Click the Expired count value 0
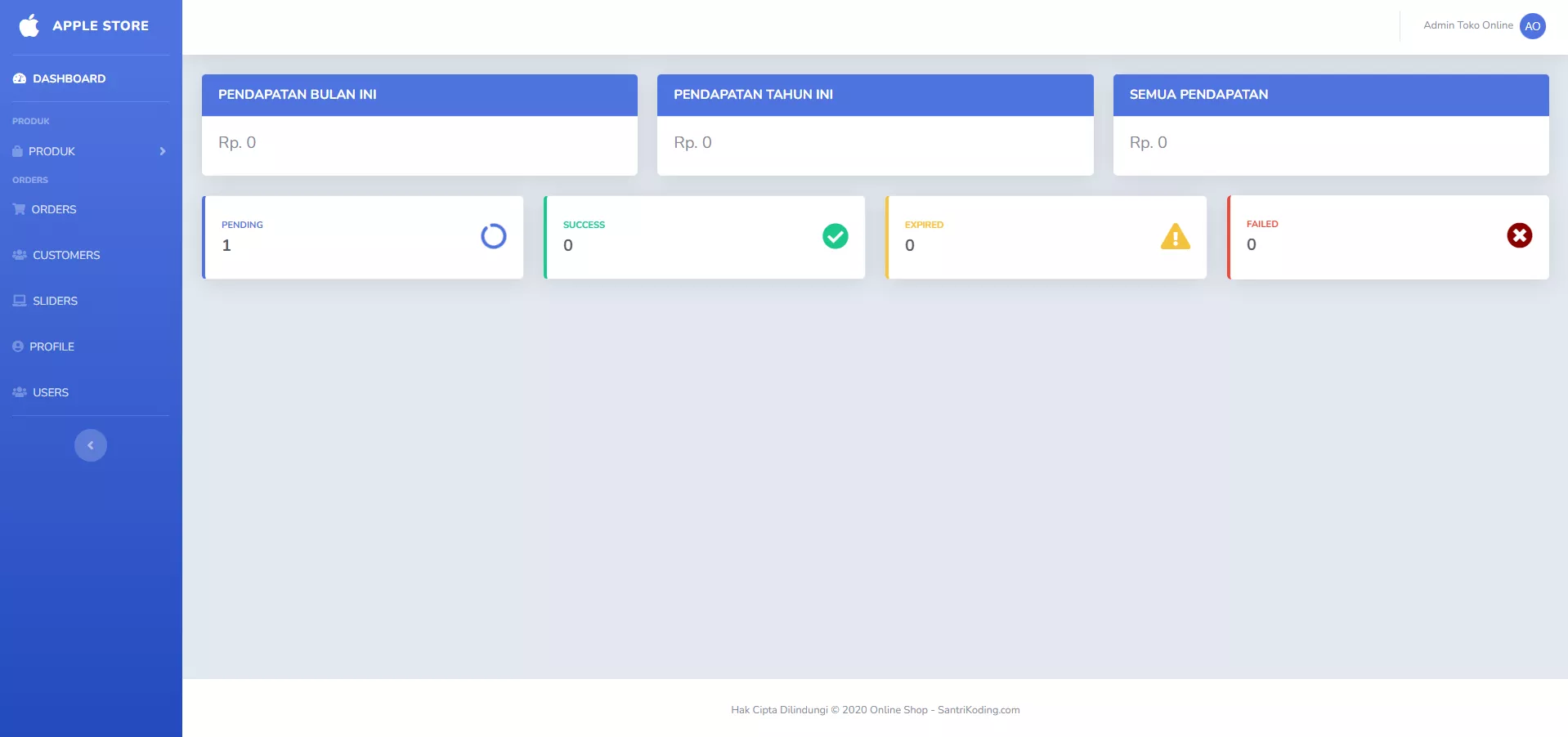Screen dimensions: 1568x737 (x=910, y=245)
